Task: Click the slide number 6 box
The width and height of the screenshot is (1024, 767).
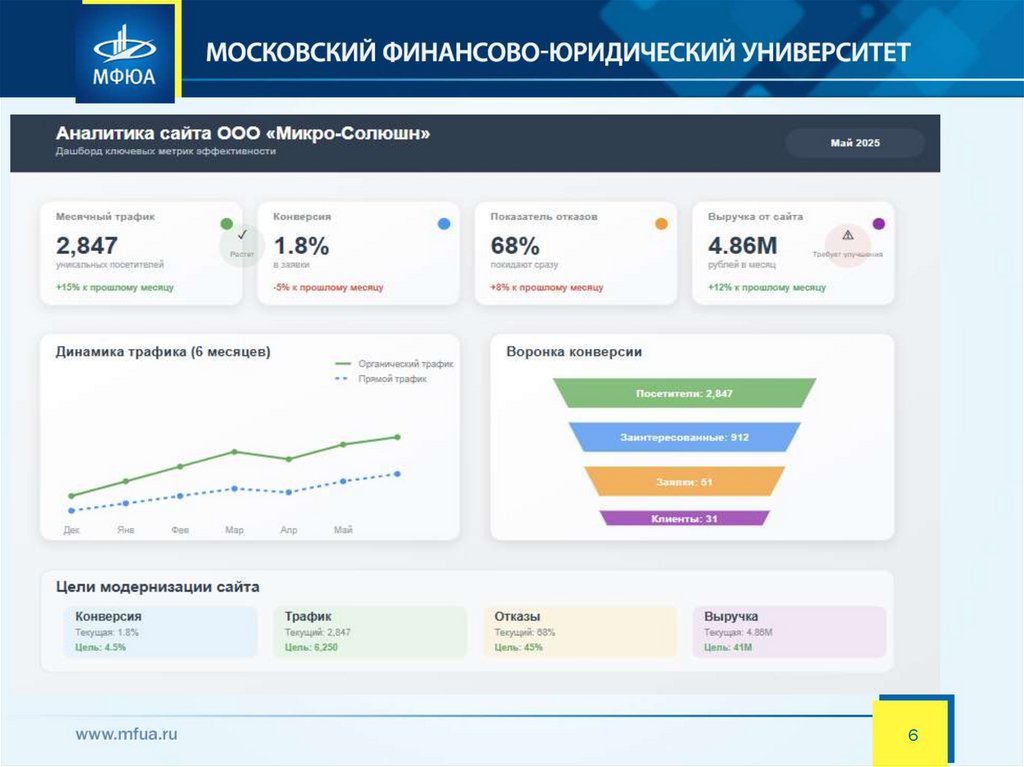Action: point(910,734)
